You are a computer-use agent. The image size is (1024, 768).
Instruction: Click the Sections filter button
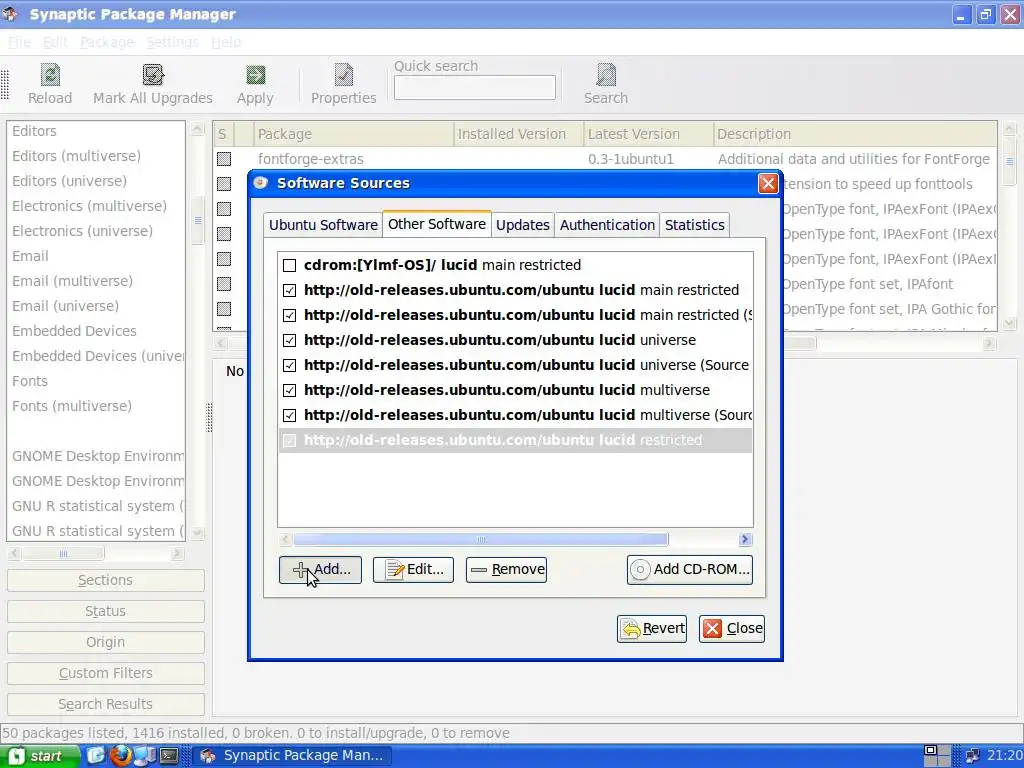click(105, 580)
